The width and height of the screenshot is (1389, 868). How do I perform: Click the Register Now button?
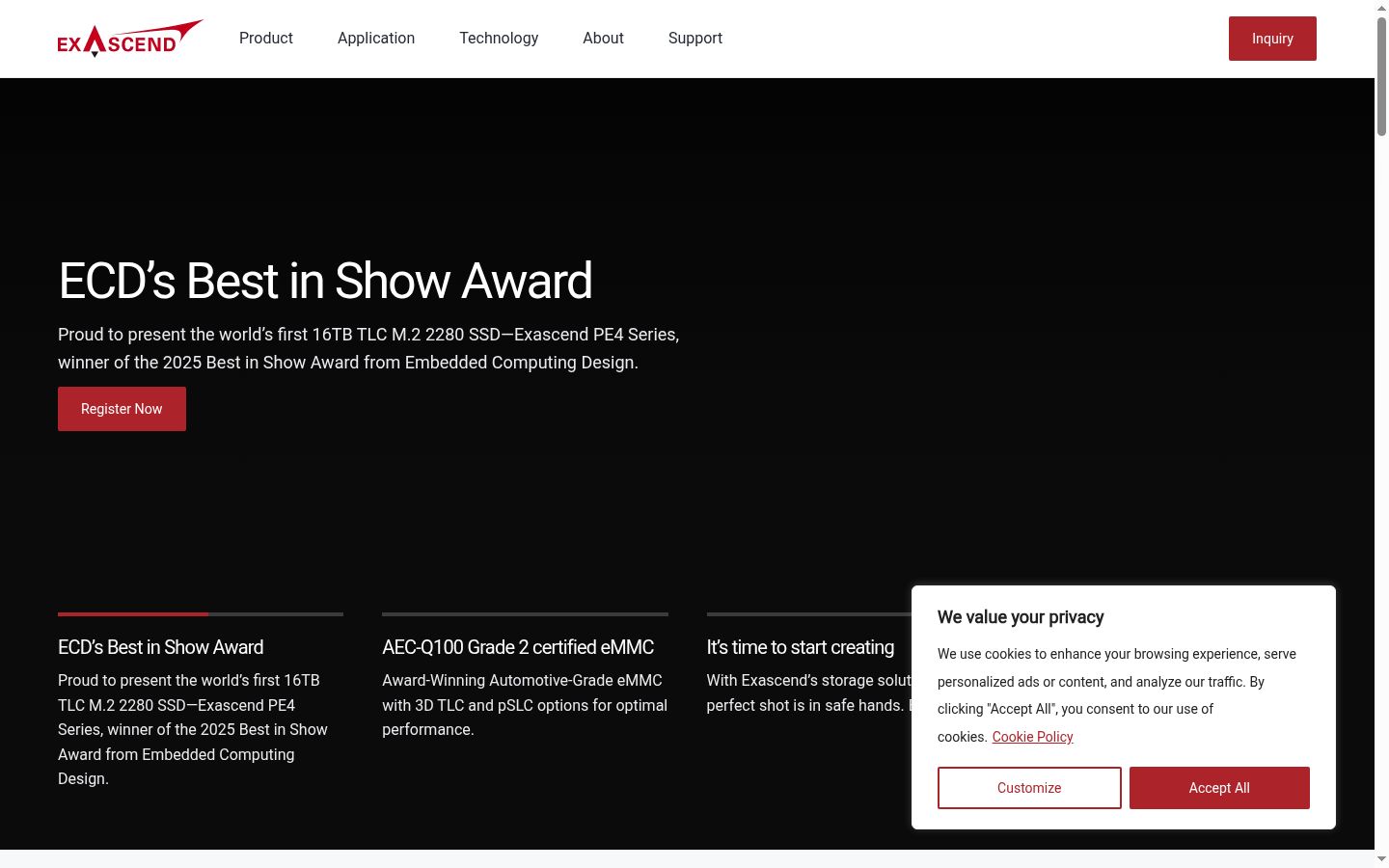coord(122,409)
